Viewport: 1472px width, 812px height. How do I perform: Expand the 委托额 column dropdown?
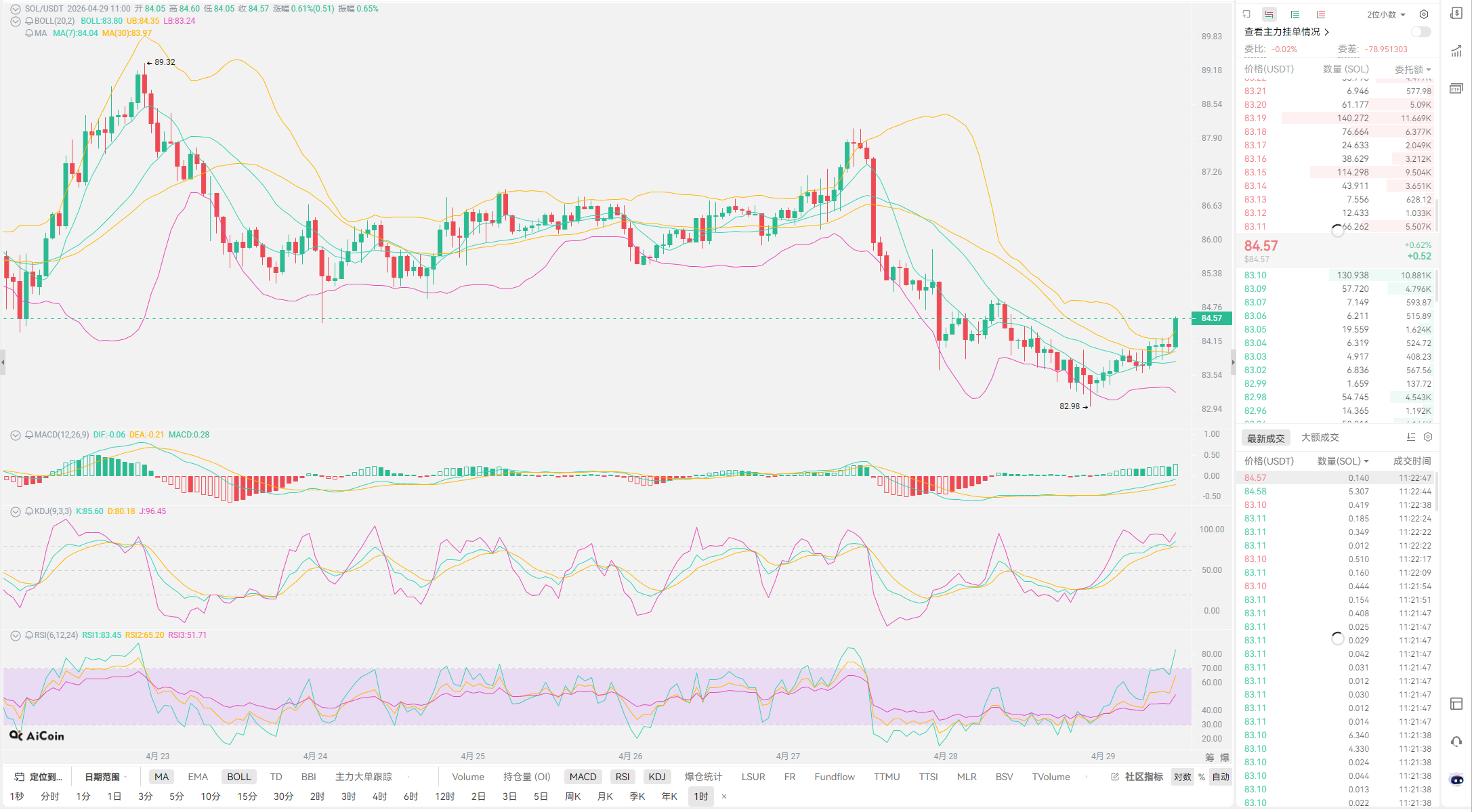1413,69
